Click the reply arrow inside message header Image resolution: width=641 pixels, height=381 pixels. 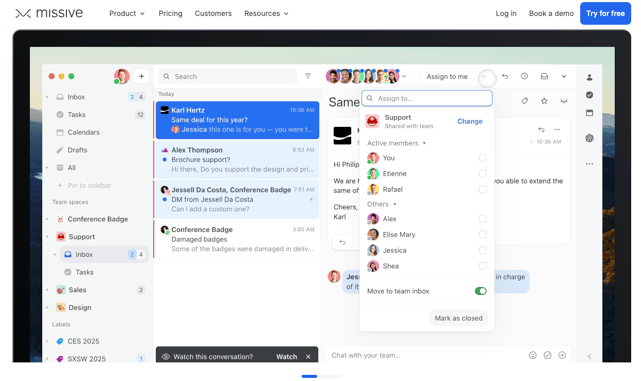(x=541, y=130)
